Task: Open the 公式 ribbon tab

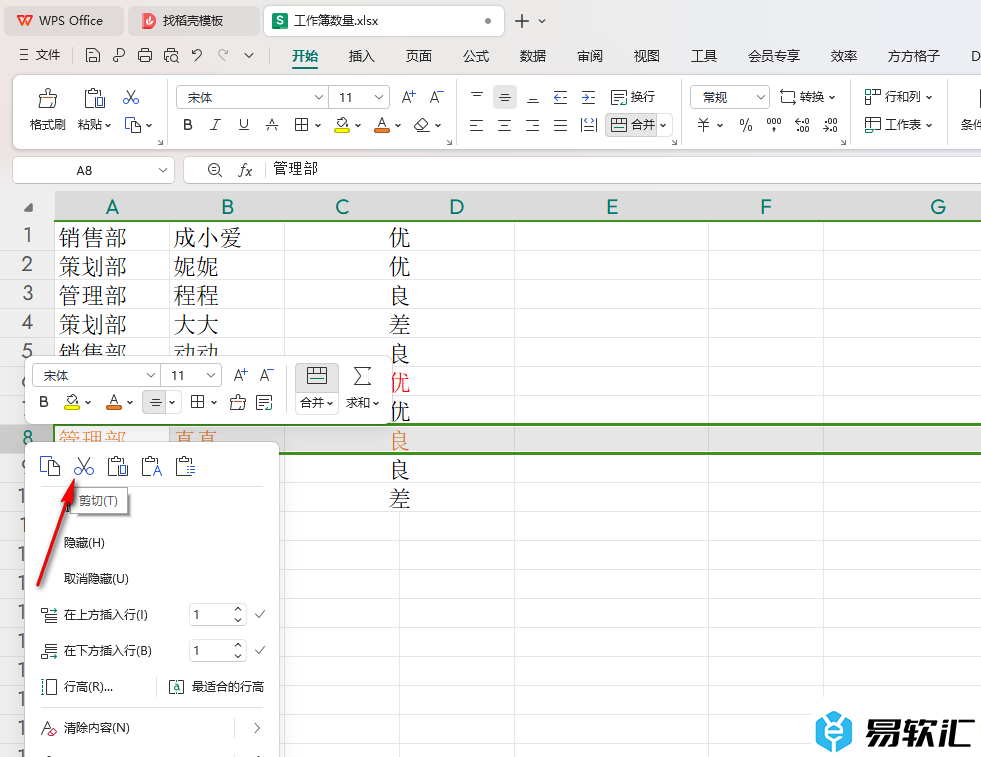Action: (x=476, y=56)
